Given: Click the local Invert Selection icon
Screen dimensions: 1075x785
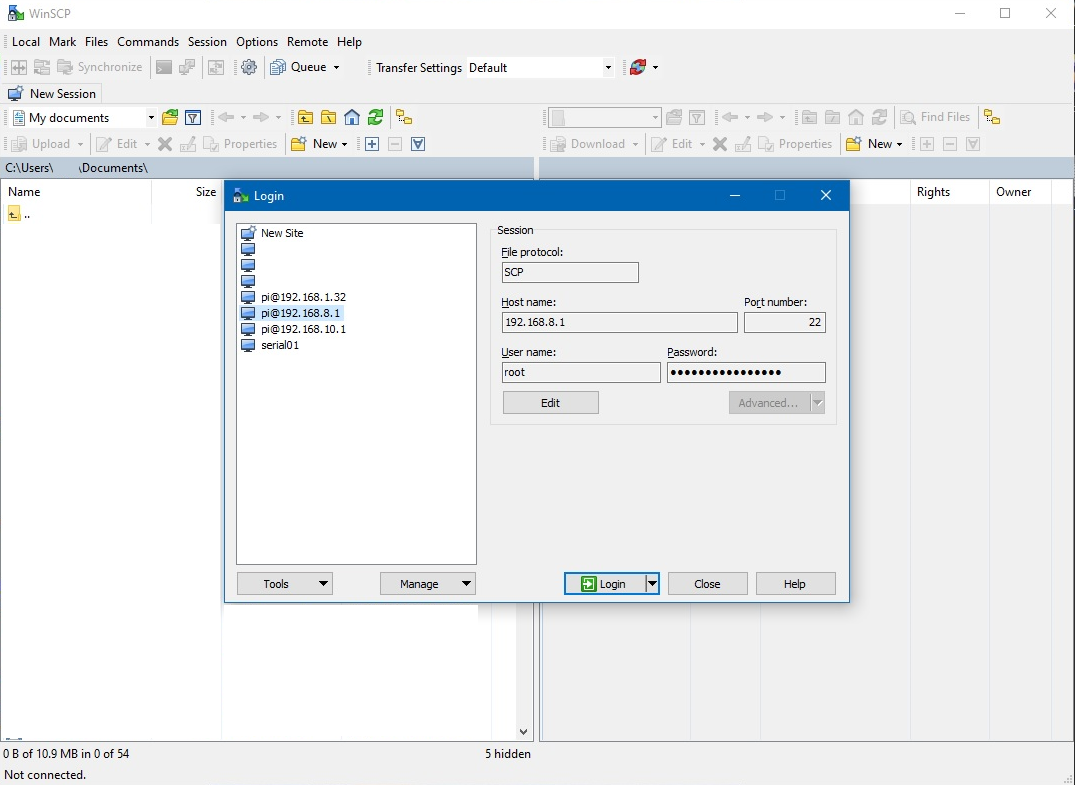Looking at the screenshot, I should tap(418, 144).
